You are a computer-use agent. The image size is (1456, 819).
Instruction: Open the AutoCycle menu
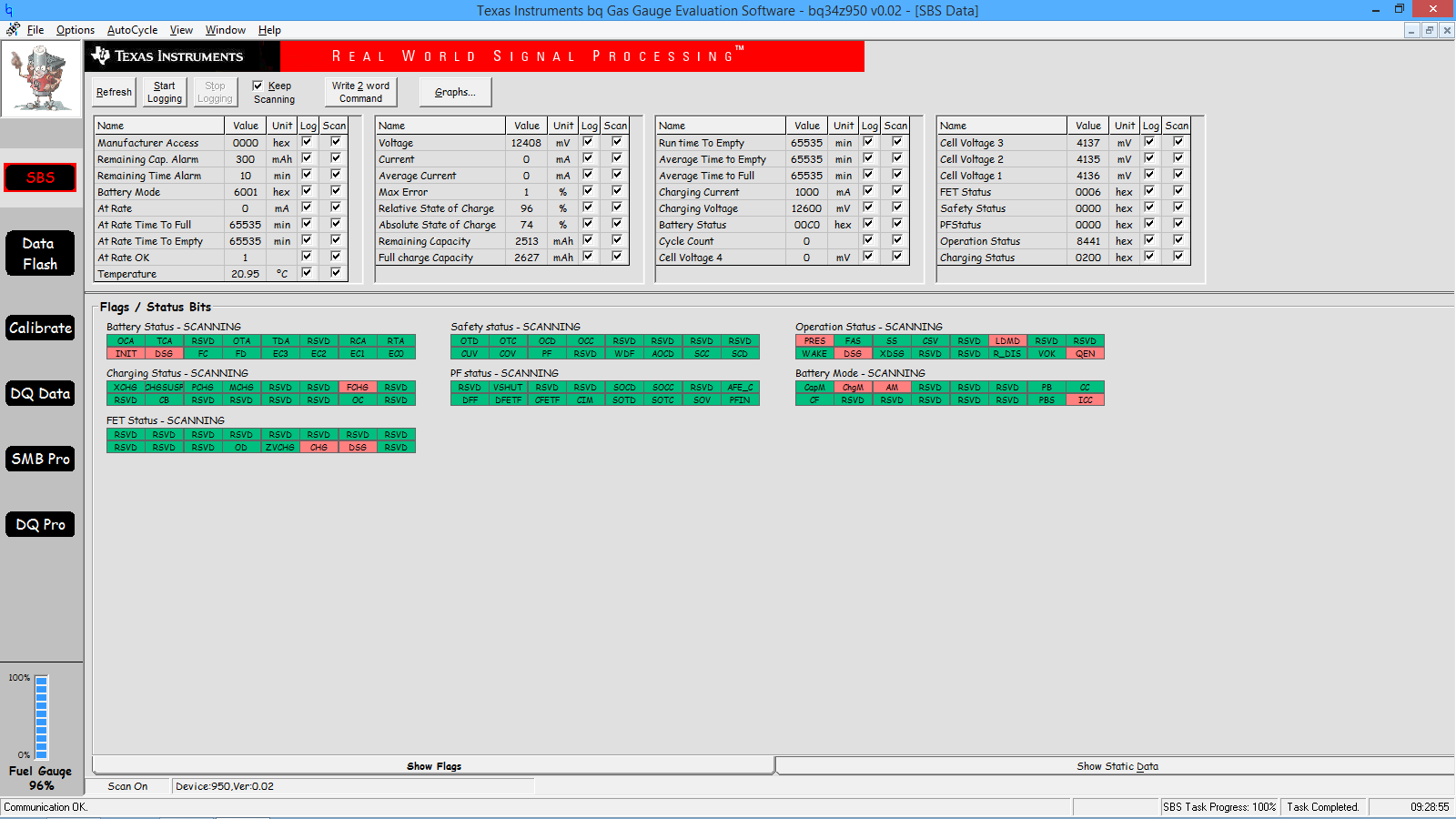[x=132, y=30]
